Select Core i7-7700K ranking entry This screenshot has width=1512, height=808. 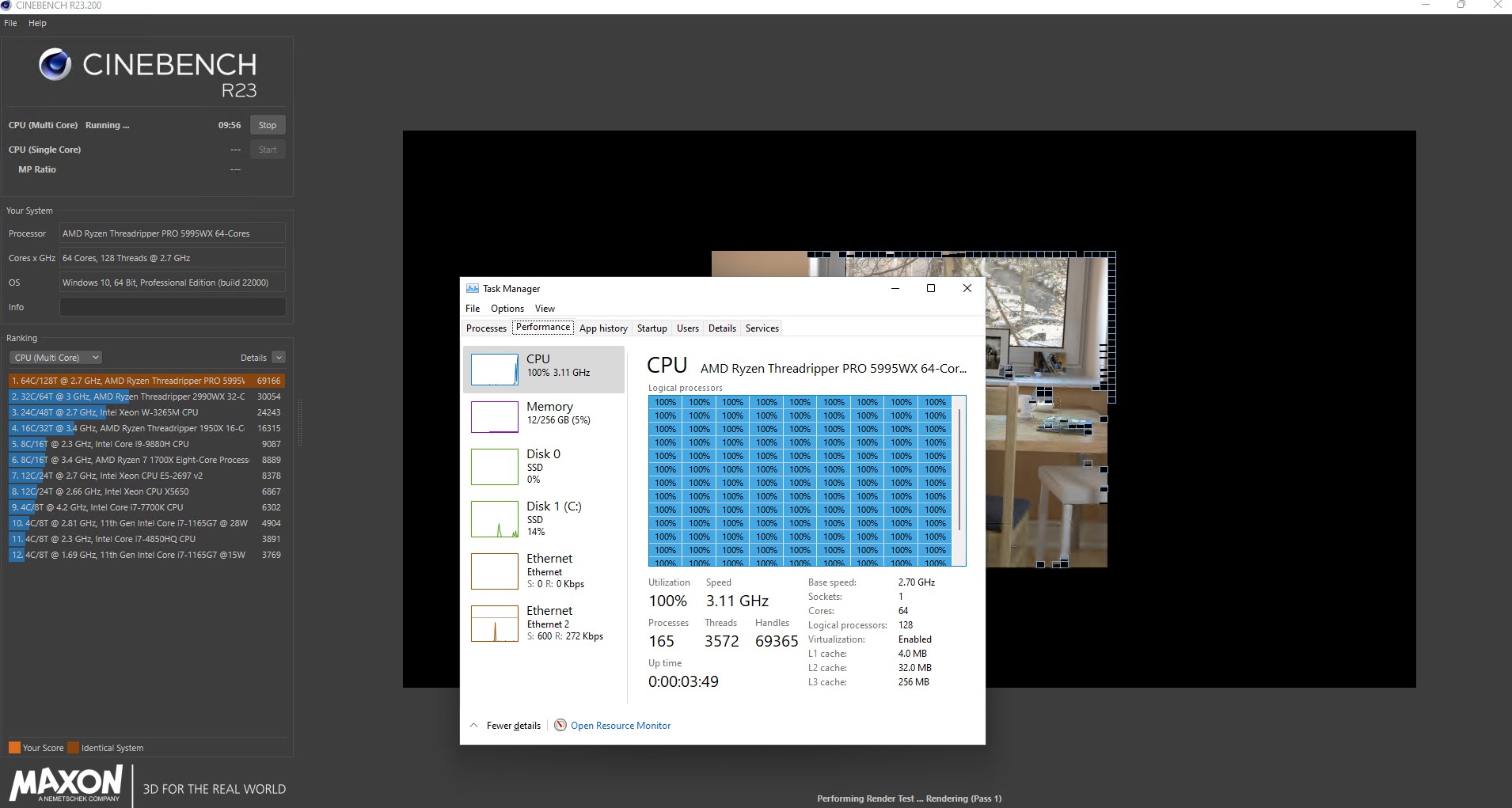click(146, 507)
